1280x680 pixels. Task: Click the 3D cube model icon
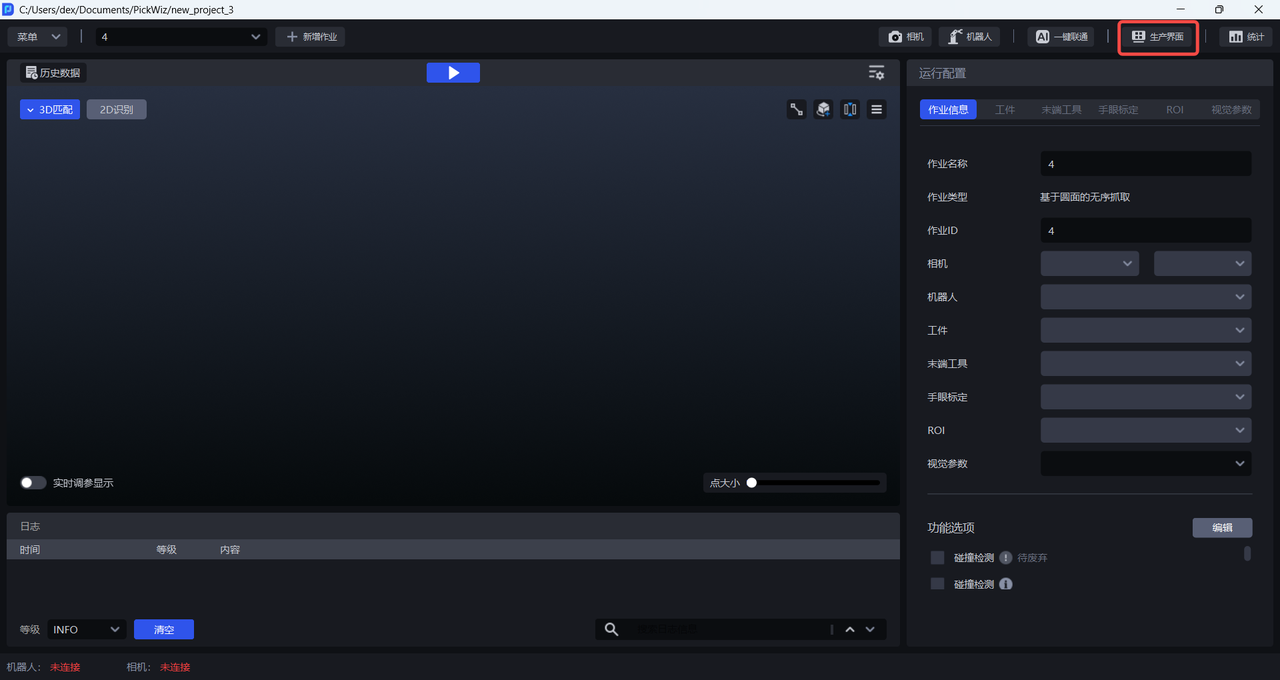click(x=823, y=110)
